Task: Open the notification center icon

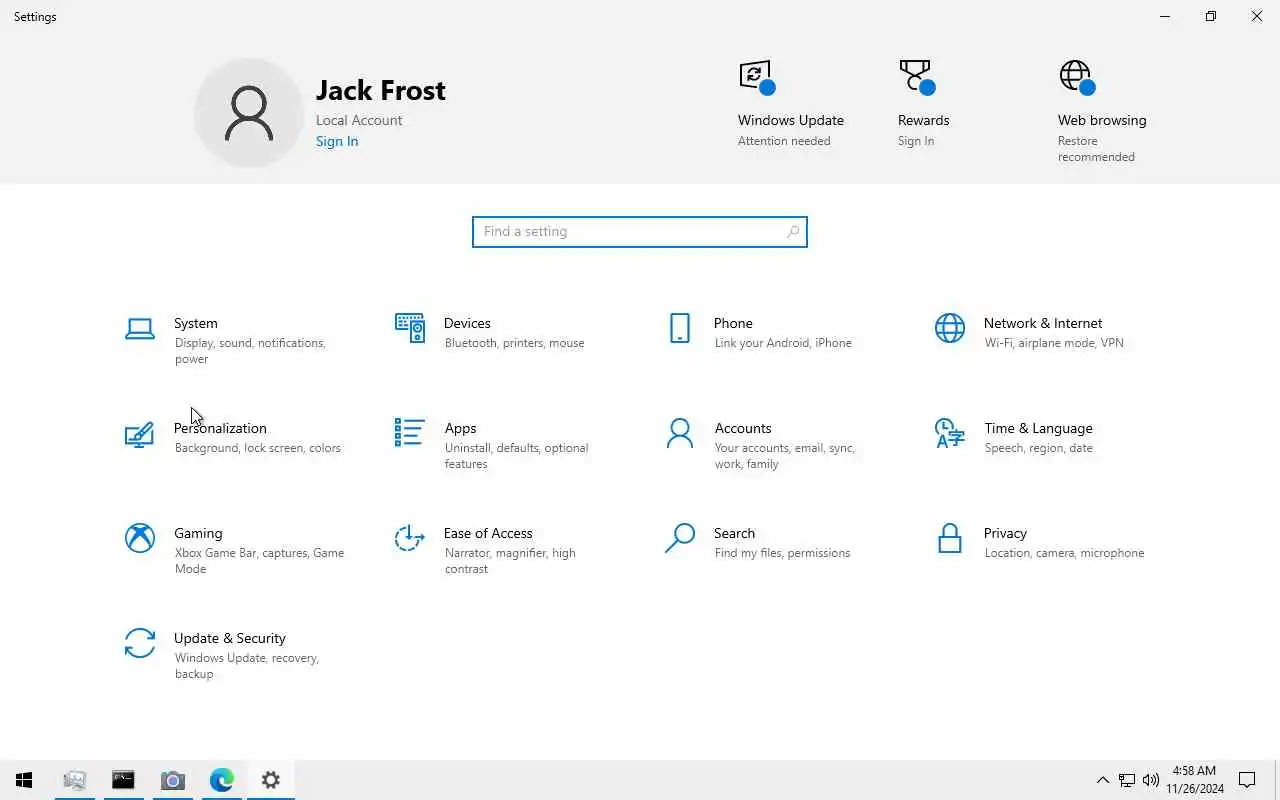Action: pyautogui.click(x=1247, y=780)
